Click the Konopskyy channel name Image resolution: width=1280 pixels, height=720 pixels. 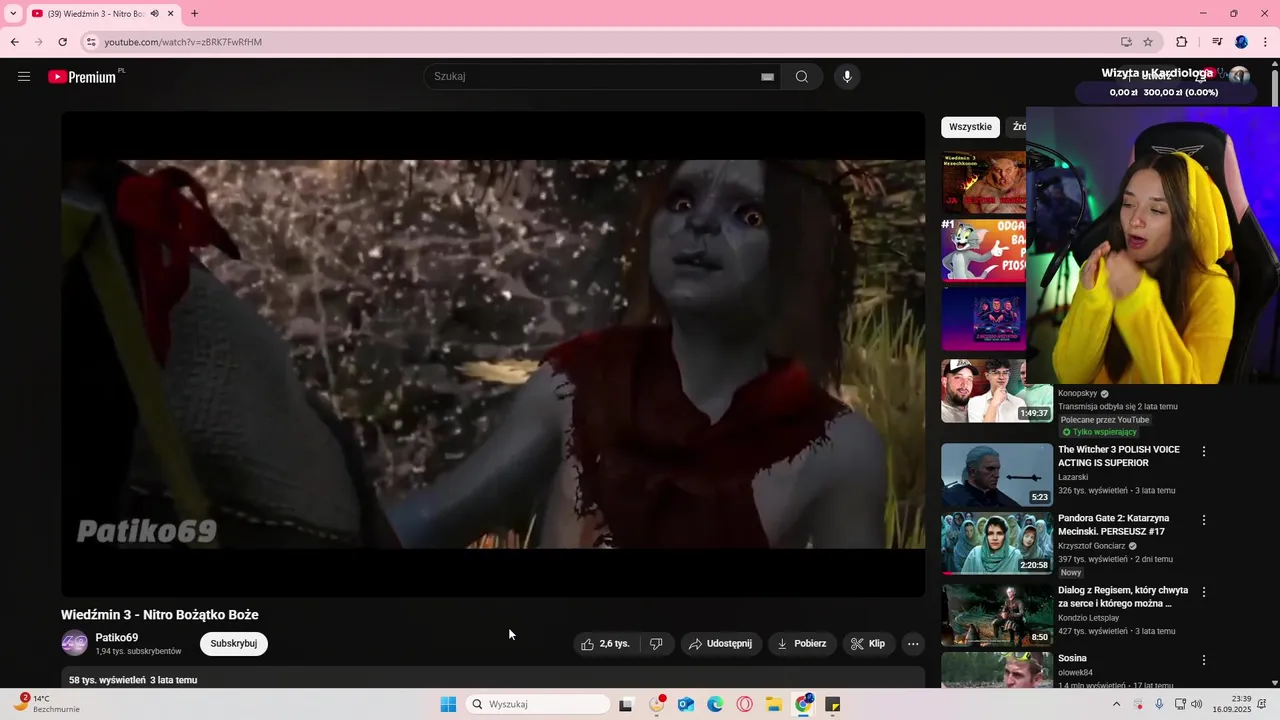tap(1077, 394)
